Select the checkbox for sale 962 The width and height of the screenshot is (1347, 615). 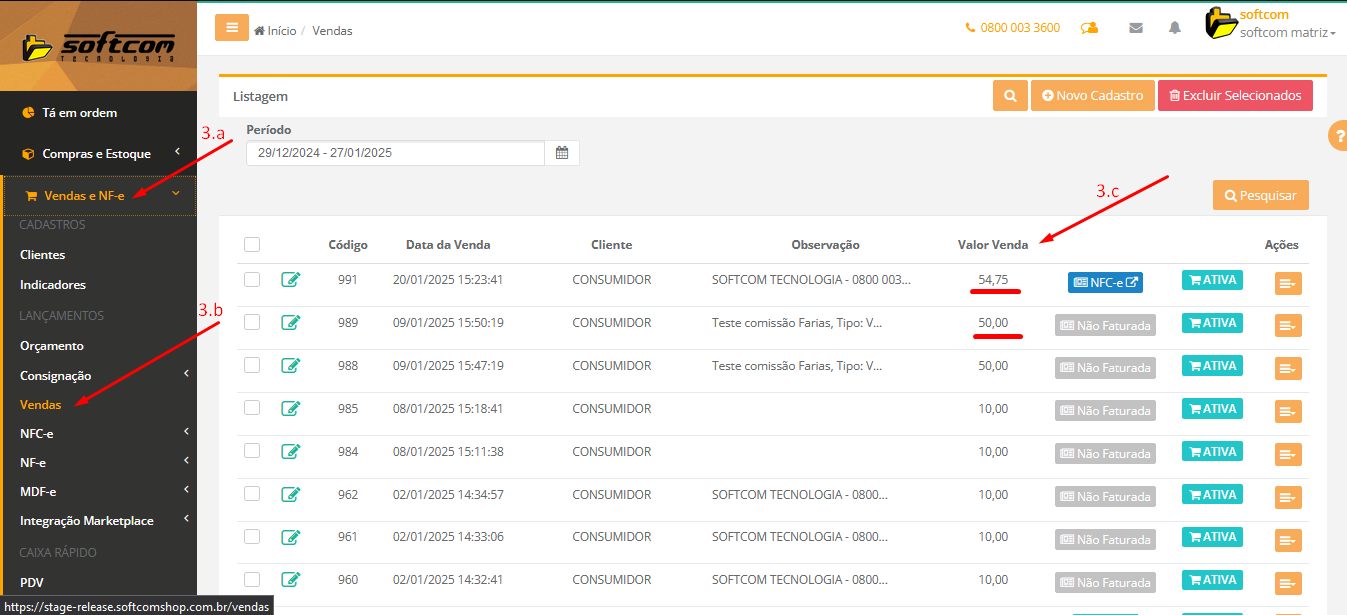point(252,494)
